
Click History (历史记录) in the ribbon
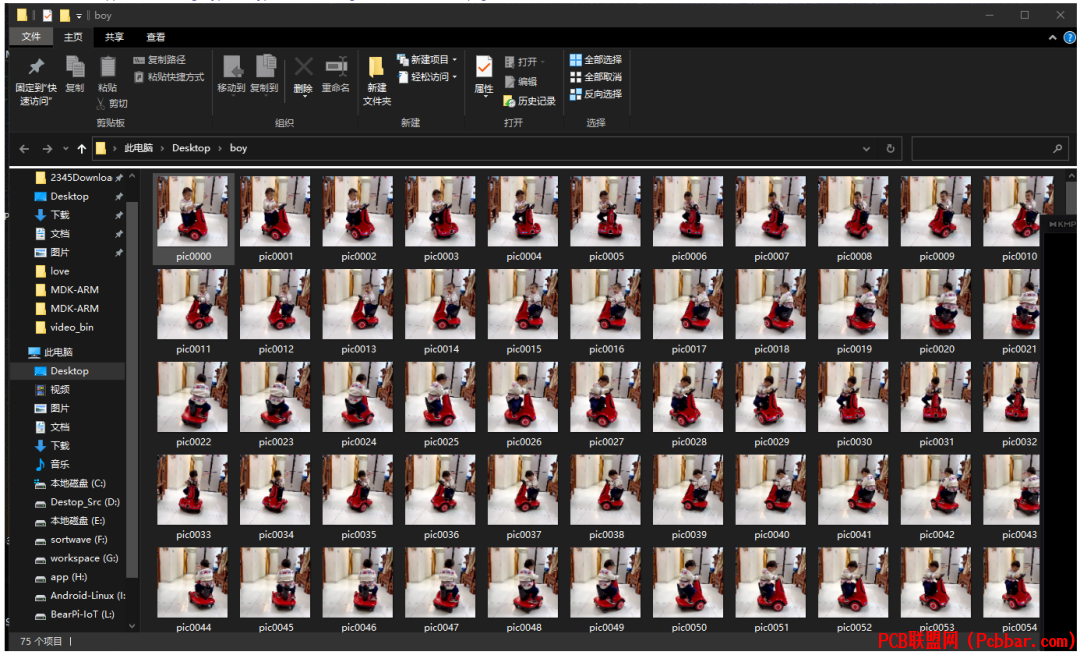point(530,101)
